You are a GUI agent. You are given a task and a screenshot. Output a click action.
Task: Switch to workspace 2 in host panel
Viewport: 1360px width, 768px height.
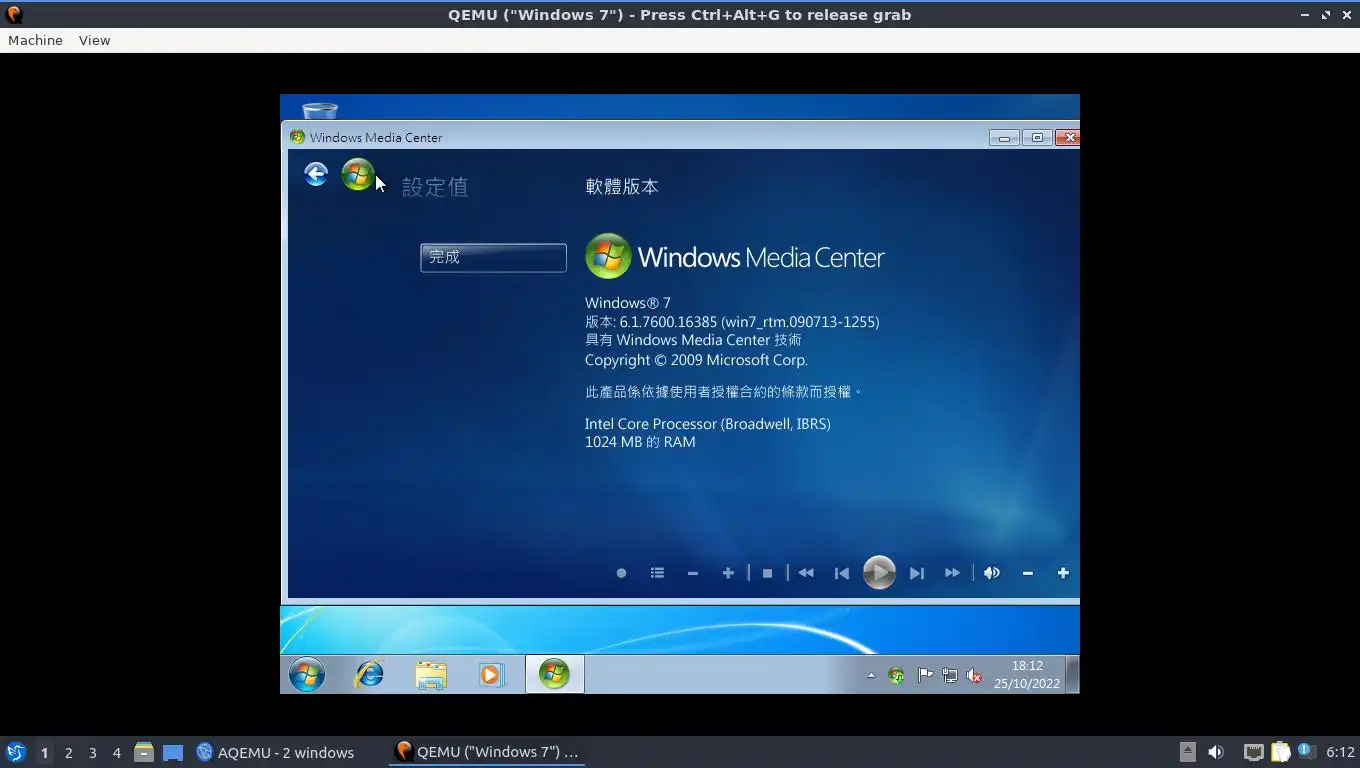pos(68,752)
